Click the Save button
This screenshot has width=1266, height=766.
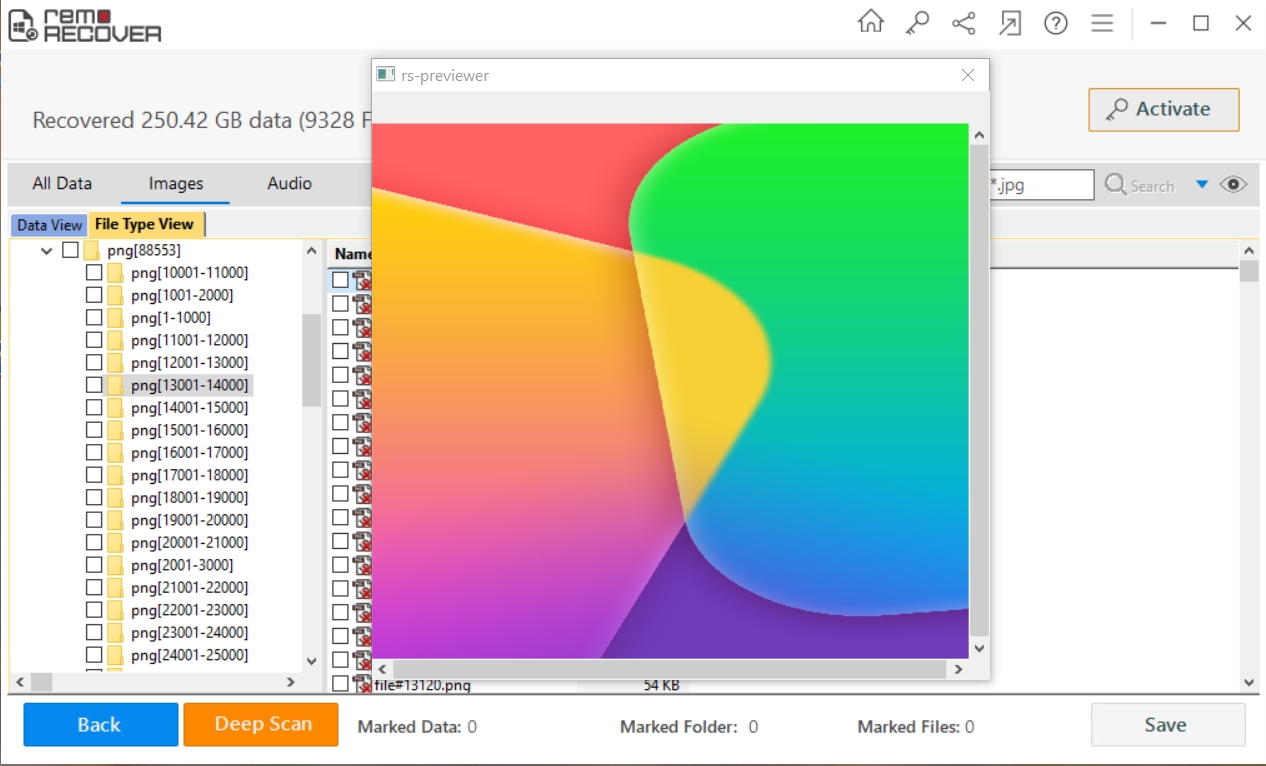1168,725
